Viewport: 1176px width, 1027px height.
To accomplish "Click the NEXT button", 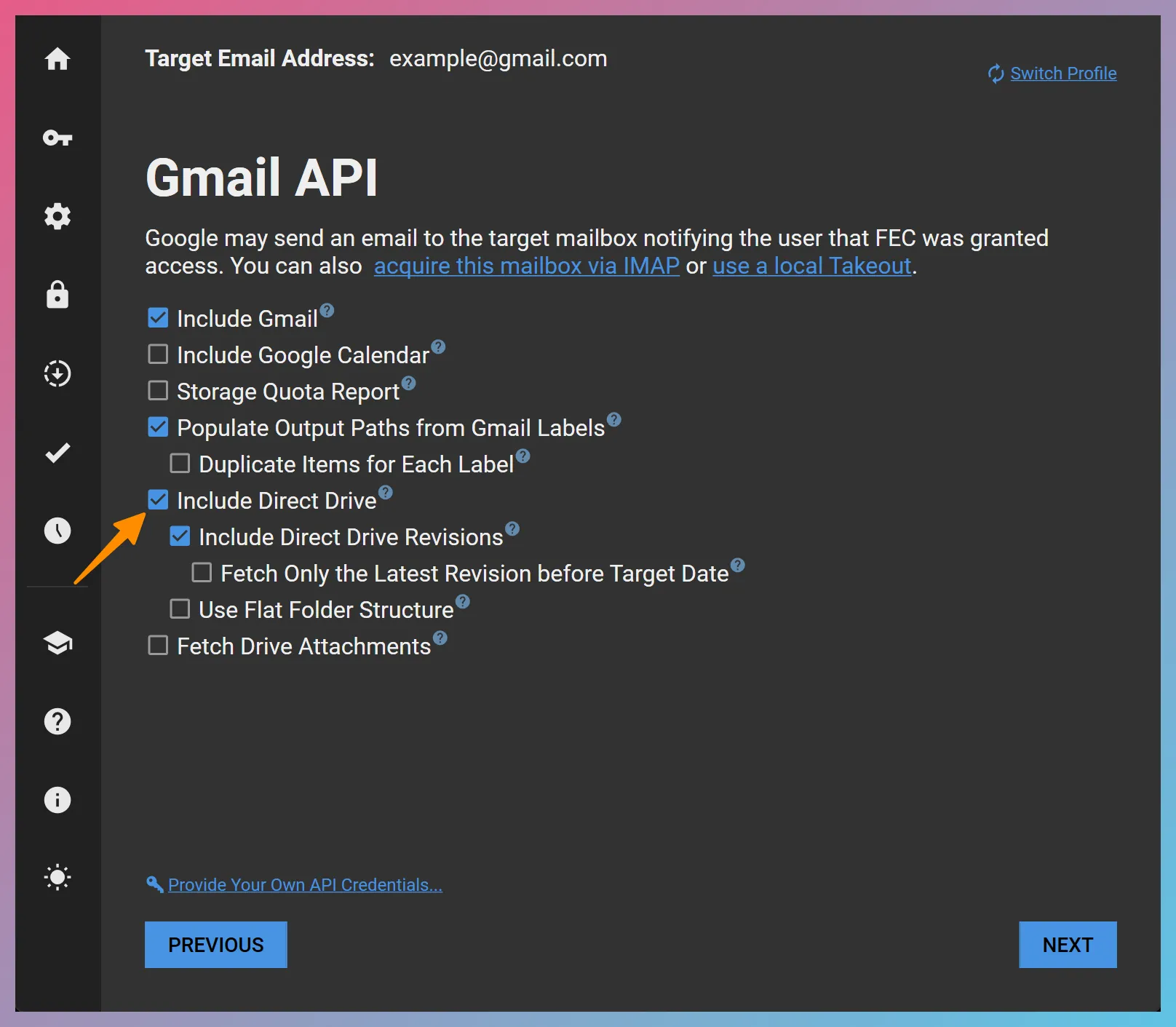I will [x=1068, y=945].
